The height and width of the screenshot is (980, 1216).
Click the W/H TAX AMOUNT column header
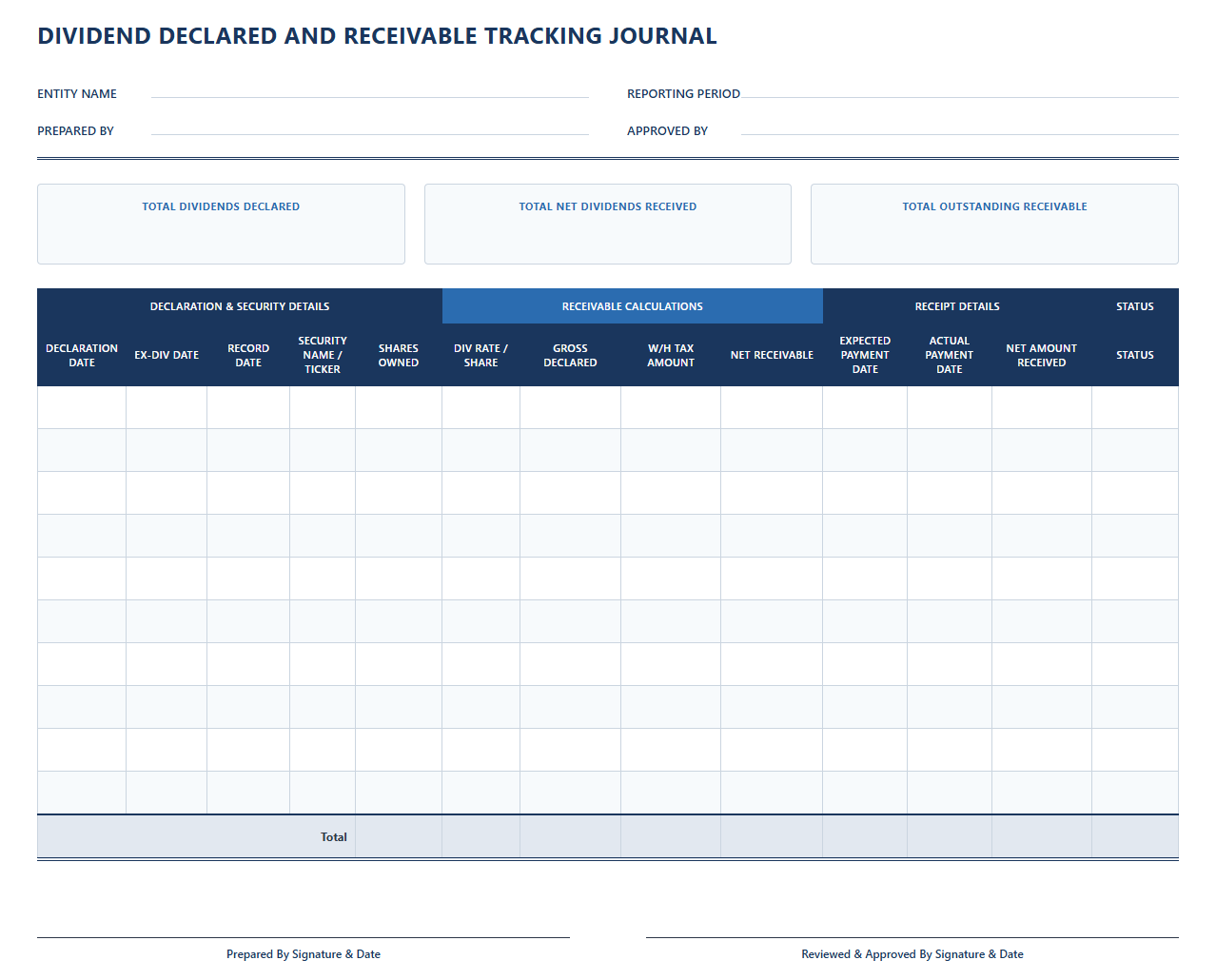click(x=671, y=355)
